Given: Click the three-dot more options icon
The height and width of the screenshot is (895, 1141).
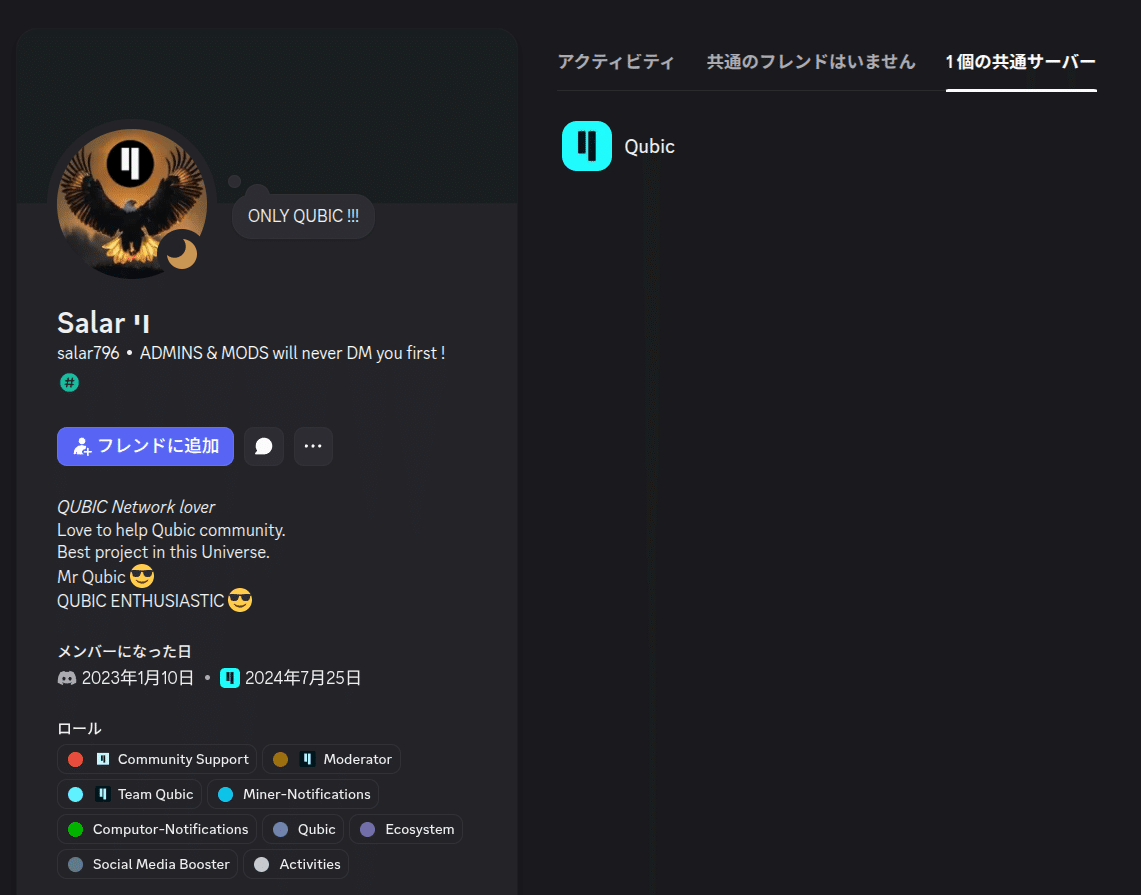Looking at the screenshot, I should point(313,446).
